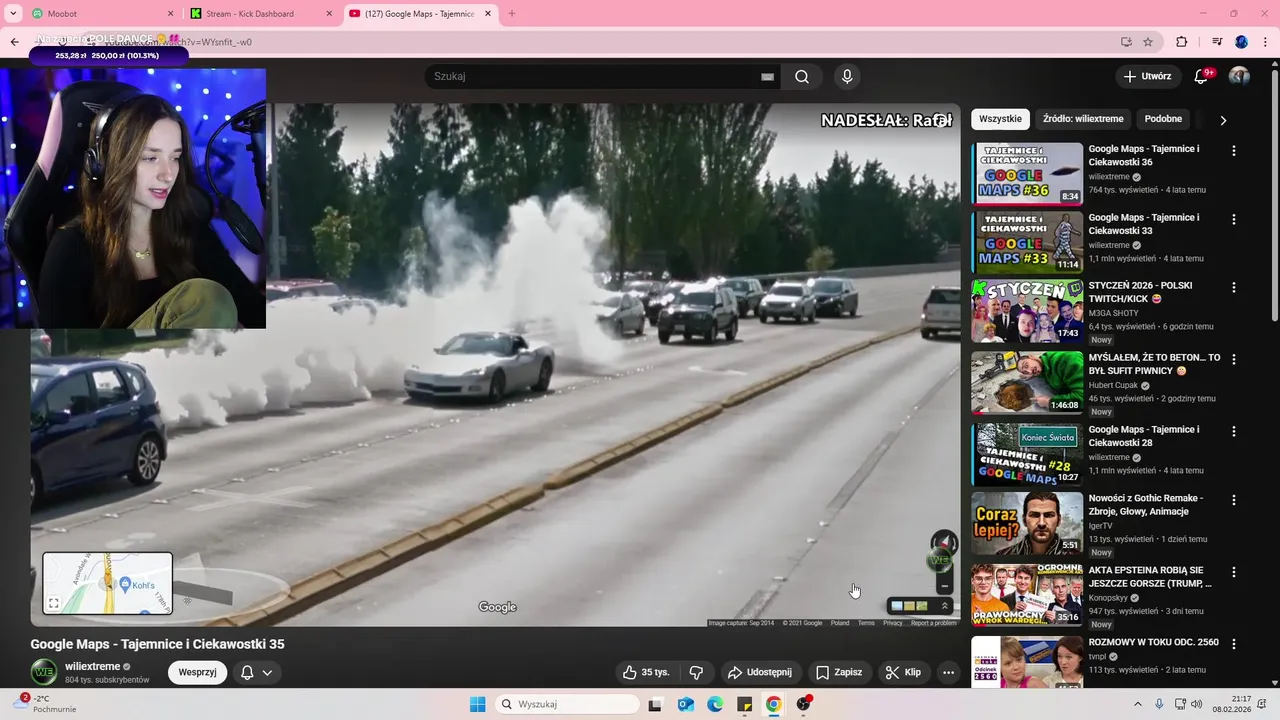Open Chrome media controls icon
Image resolution: width=1280 pixels, height=720 pixels.
pyautogui.click(x=1217, y=42)
